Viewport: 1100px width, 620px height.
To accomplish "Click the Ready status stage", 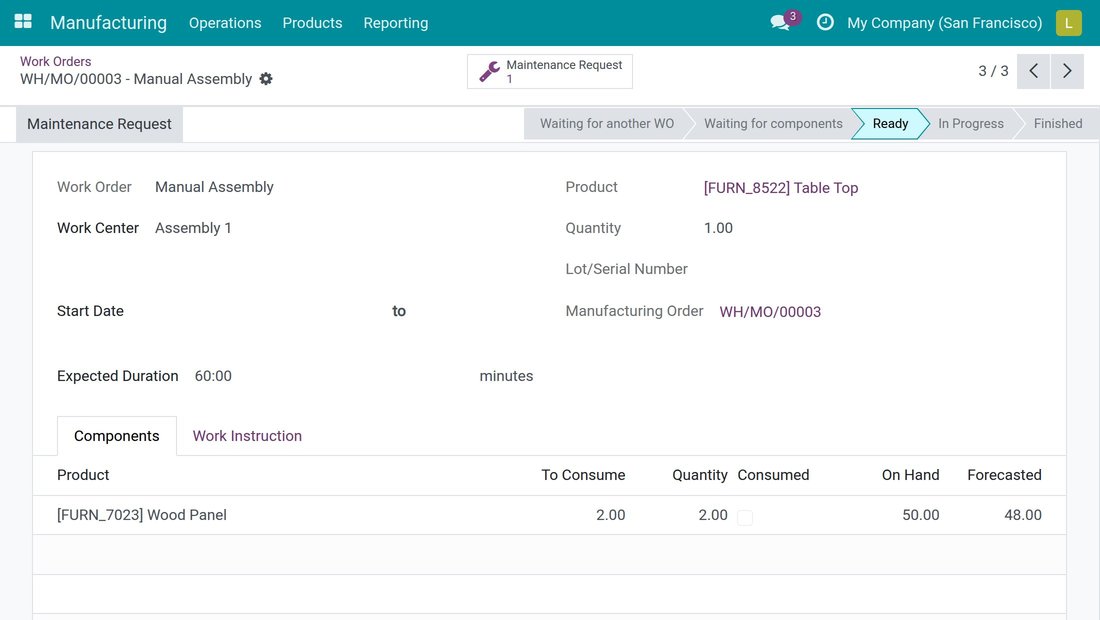I will (x=890, y=123).
